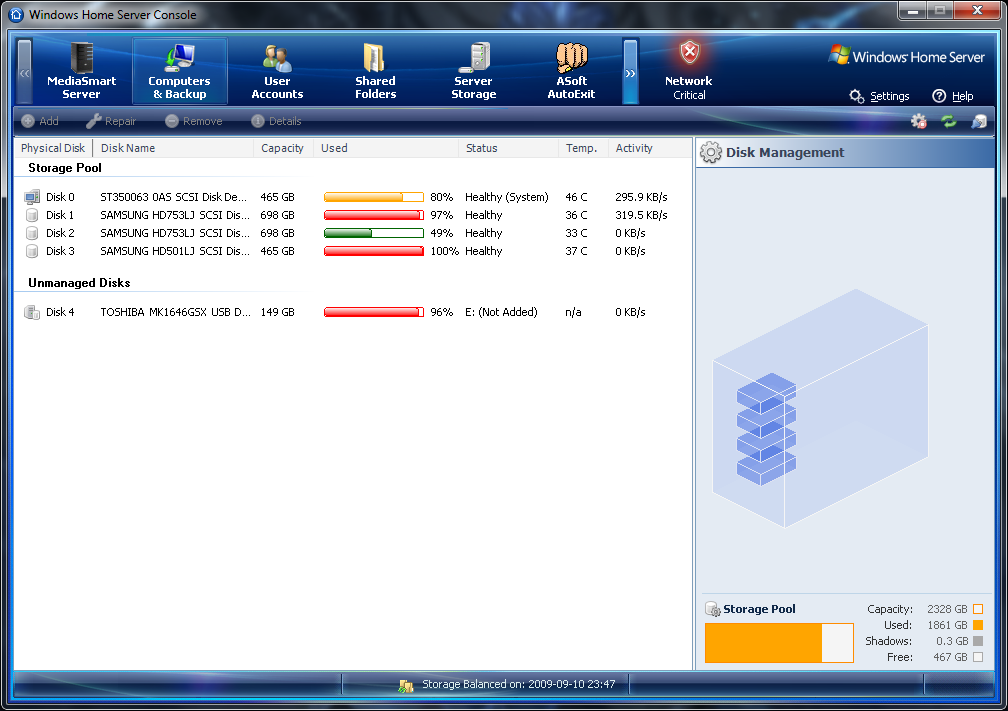Image resolution: width=1008 pixels, height=711 pixels.
Task: Select the Disk 2 drive icon
Action: click(32, 233)
